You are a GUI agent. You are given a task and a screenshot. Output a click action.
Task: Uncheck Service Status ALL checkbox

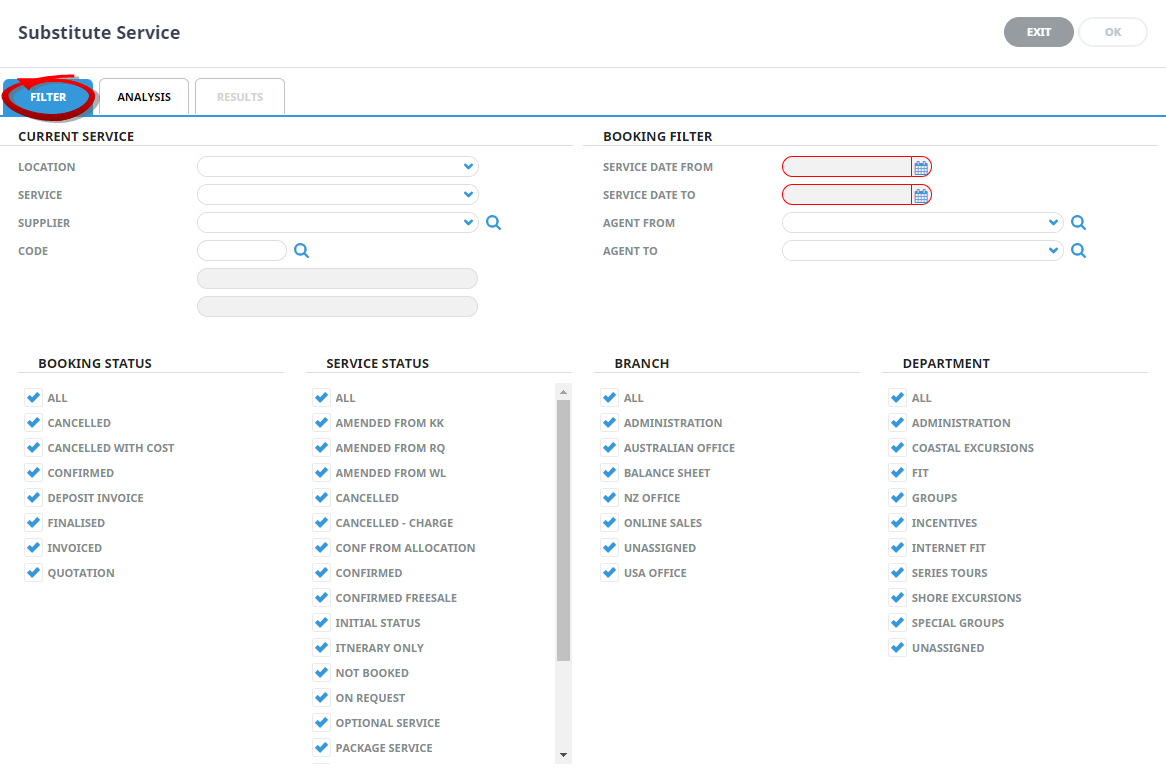[321, 397]
